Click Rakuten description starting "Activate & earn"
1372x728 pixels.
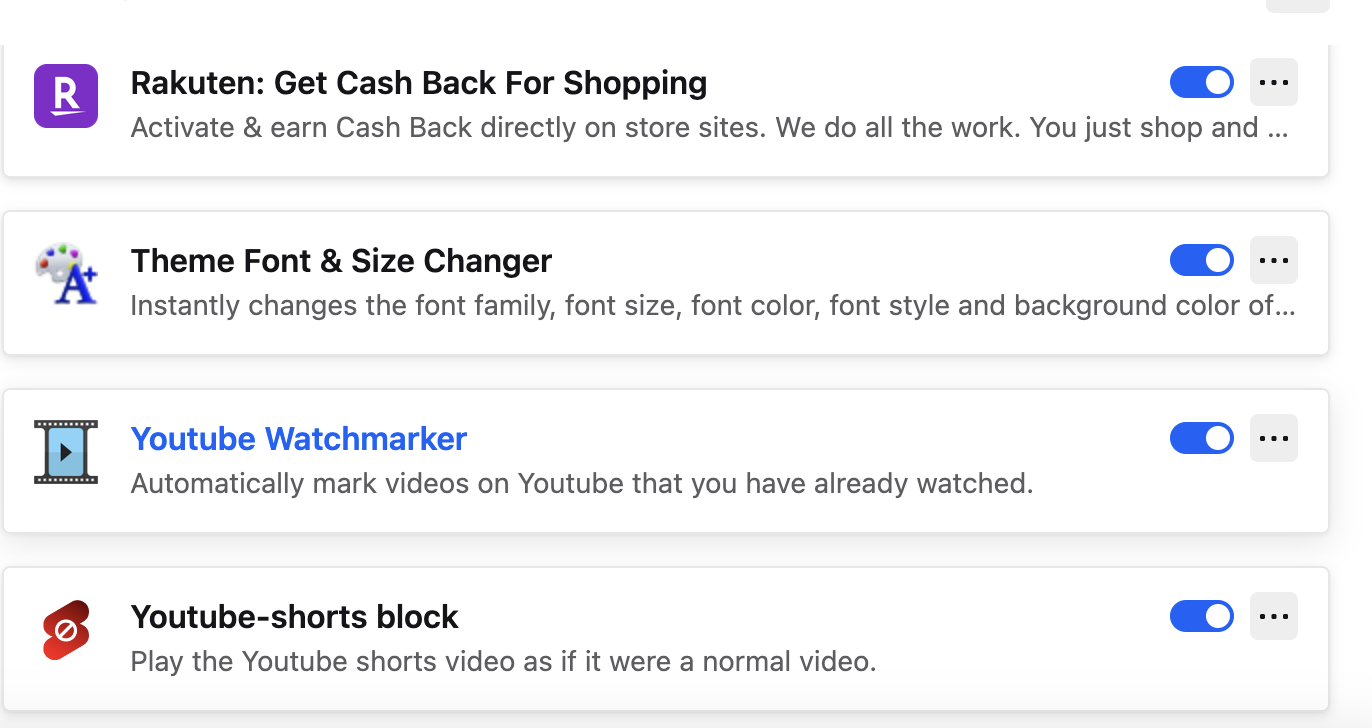click(708, 128)
